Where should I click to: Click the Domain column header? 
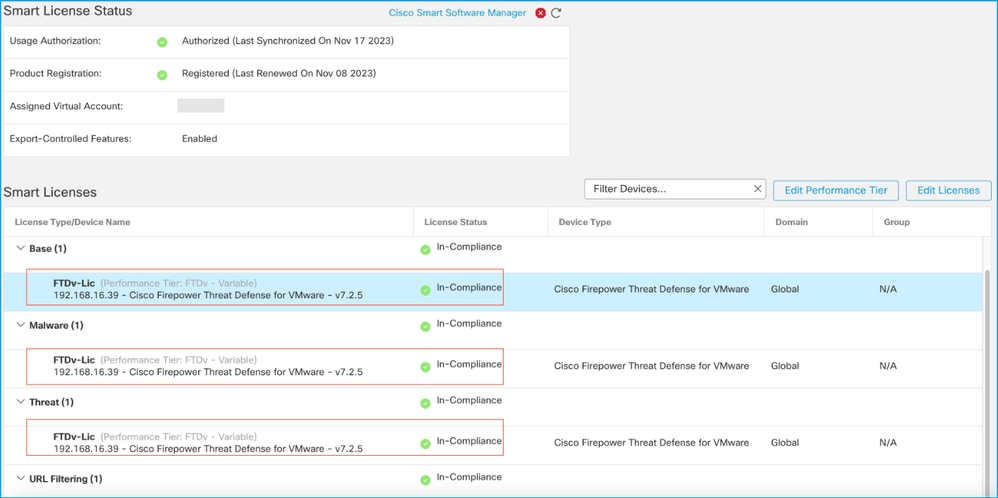tap(790, 222)
